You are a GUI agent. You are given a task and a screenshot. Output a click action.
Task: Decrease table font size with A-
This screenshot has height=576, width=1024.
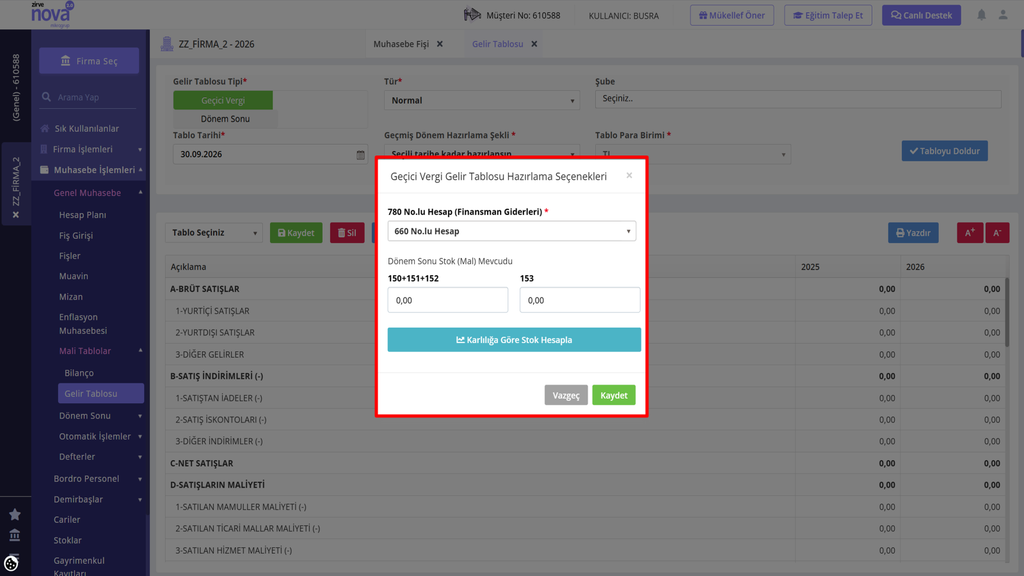pos(997,232)
